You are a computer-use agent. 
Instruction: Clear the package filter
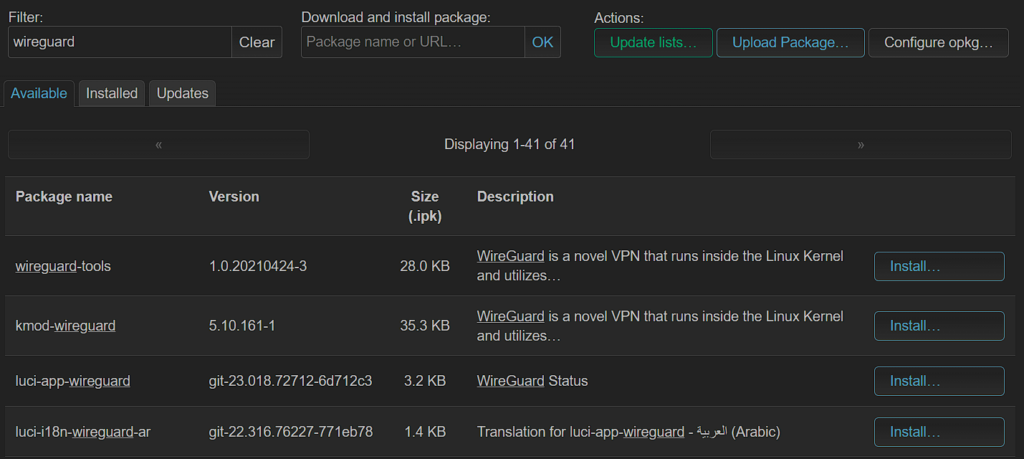coord(257,42)
